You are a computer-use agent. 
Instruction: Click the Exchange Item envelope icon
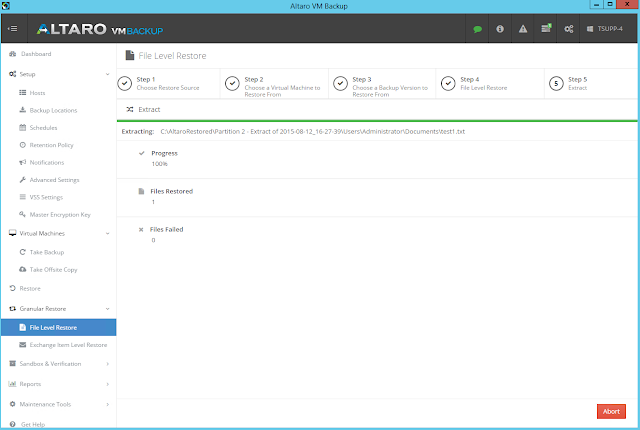click(23, 345)
